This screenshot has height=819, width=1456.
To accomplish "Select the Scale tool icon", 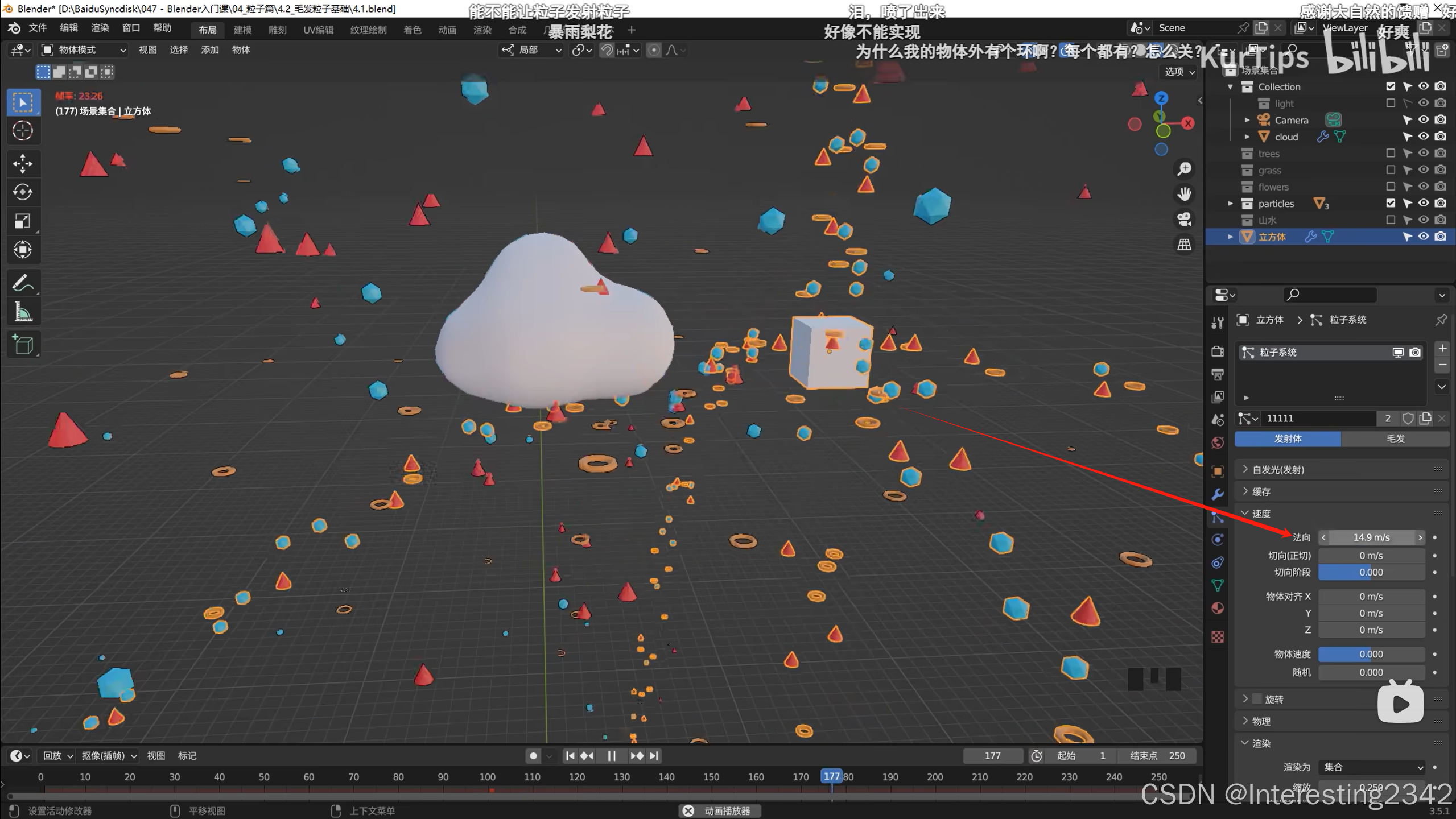I will (23, 221).
